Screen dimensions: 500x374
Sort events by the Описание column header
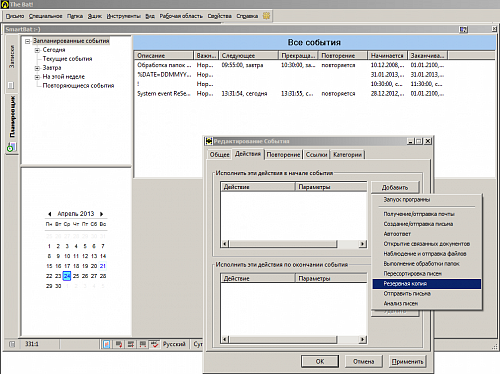click(x=164, y=55)
